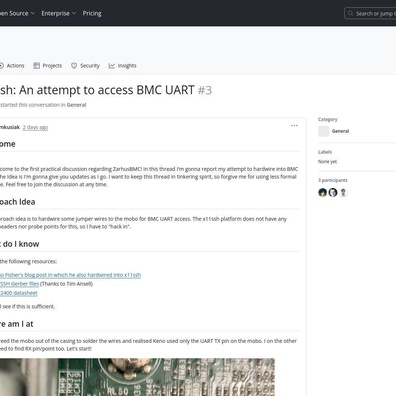This screenshot has height=396, width=396.
Task: Focus the Search or jump to field
Action: click(x=370, y=14)
